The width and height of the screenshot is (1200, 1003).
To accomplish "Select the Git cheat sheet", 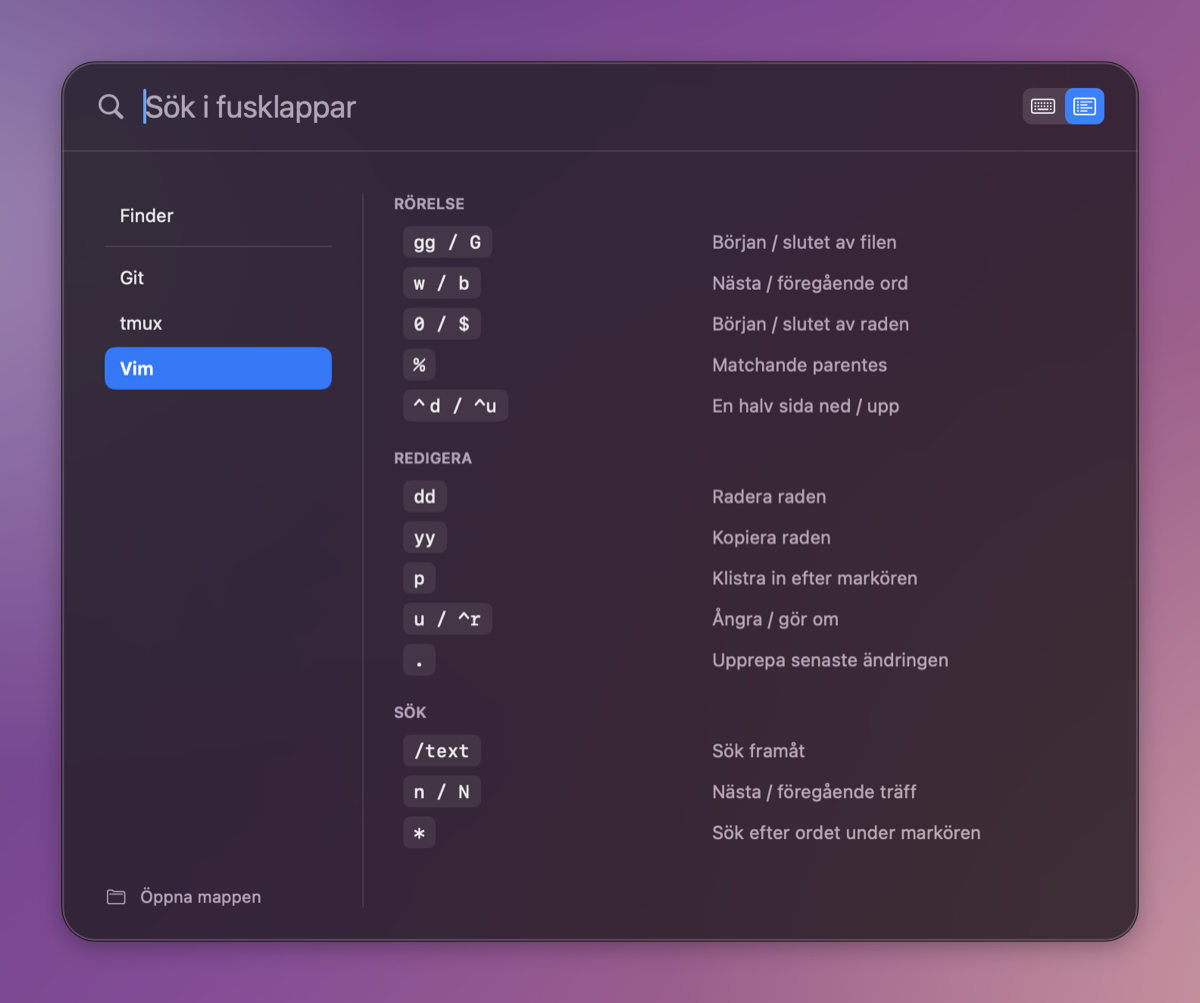I will pos(218,278).
